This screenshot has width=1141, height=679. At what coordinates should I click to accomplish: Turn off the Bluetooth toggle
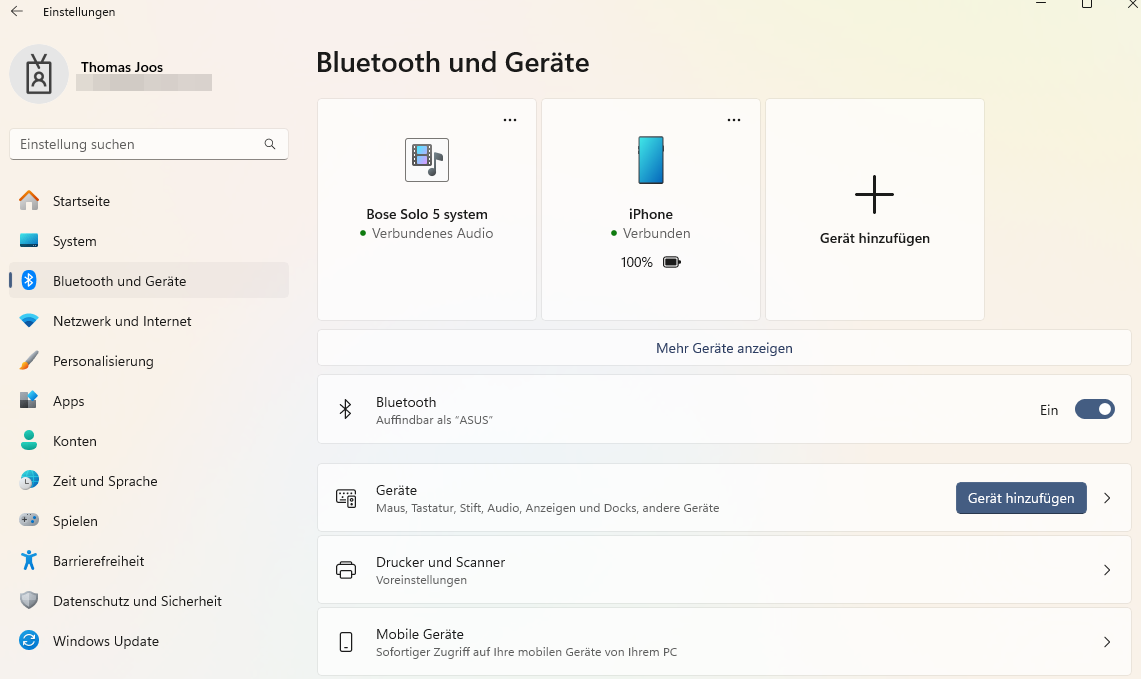1094,409
